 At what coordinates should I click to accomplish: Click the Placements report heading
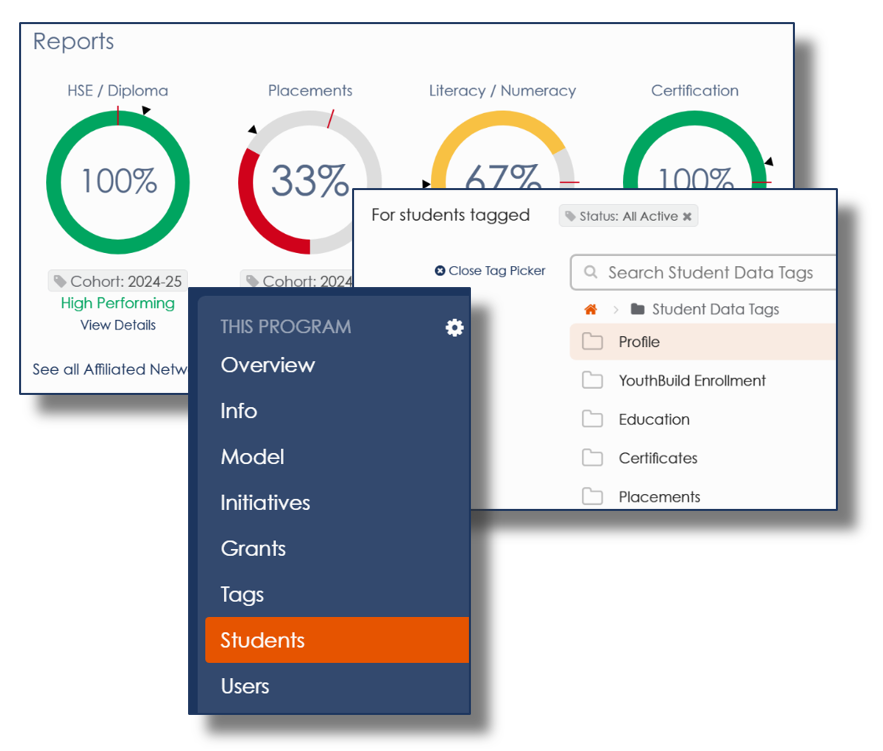pyautogui.click(x=310, y=91)
